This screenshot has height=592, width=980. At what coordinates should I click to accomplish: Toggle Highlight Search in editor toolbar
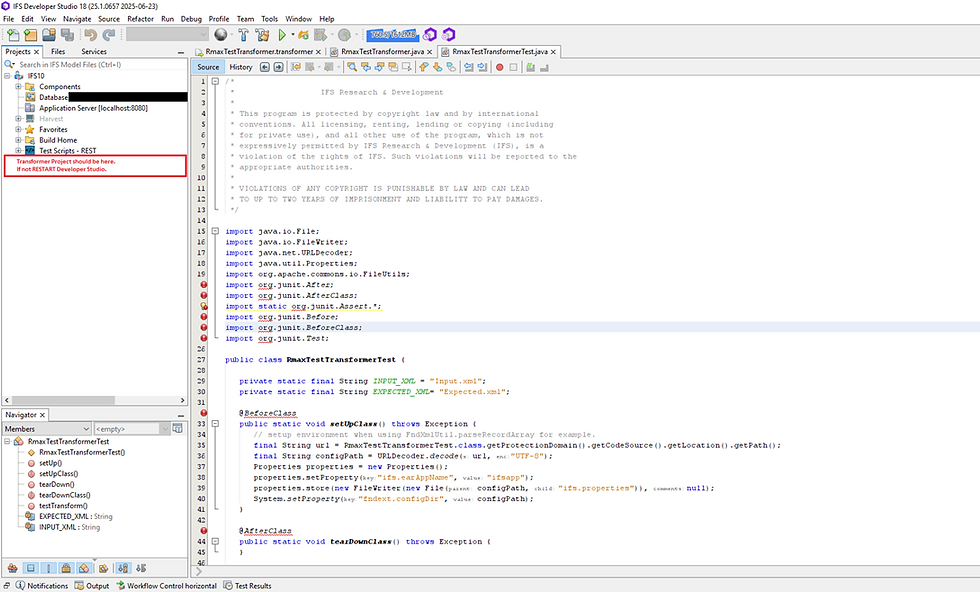[393, 67]
